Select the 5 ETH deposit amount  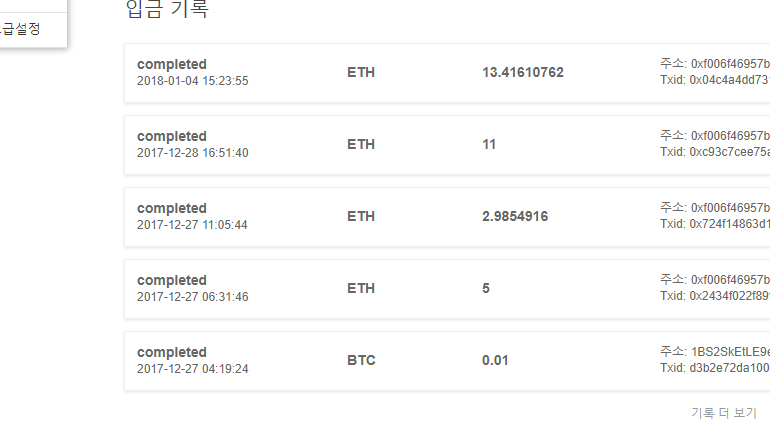486,288
